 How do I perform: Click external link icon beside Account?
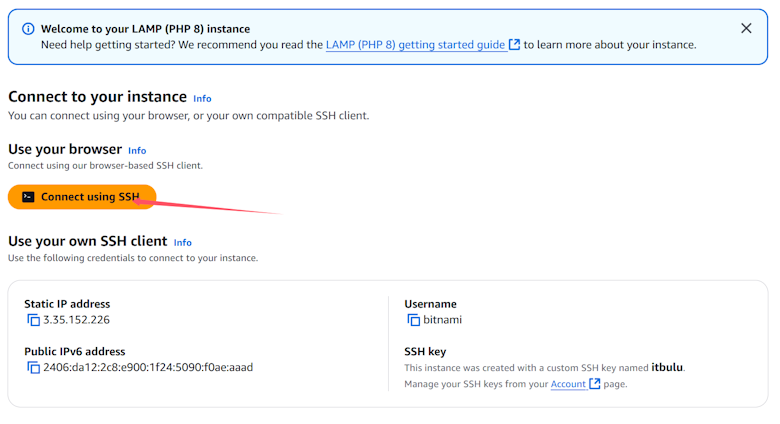[595, 384]
